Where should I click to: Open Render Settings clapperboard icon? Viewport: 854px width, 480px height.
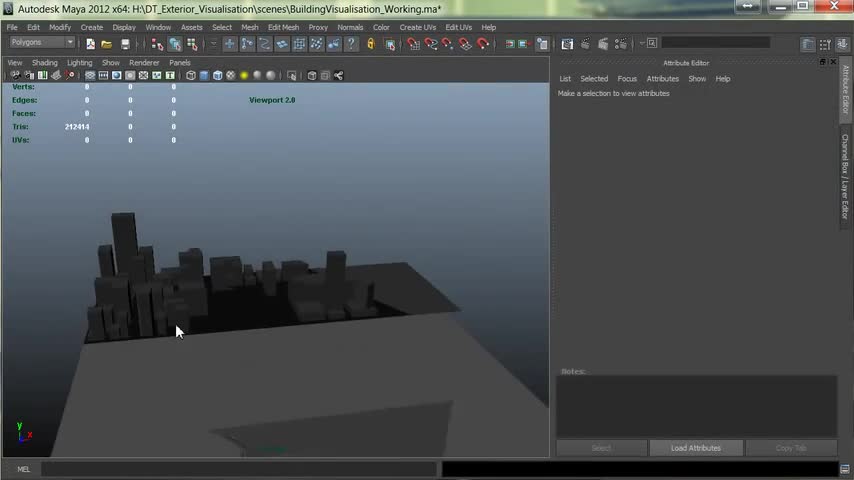click(x=620, y=44)
